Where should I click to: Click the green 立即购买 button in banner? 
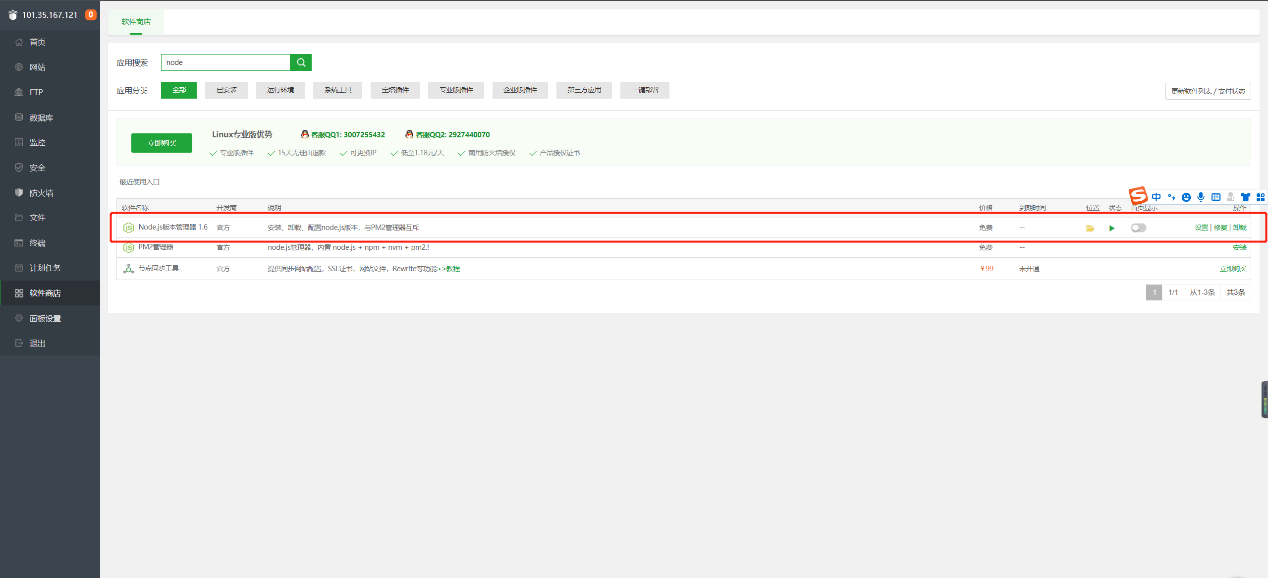[x=161, y=143]
